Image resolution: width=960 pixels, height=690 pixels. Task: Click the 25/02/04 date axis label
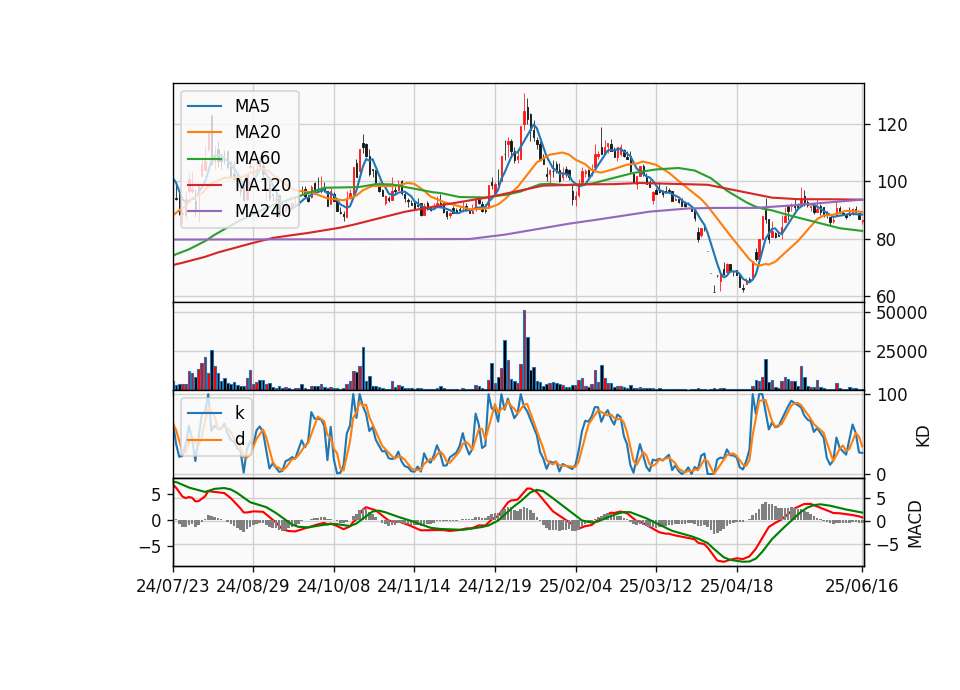(576, 586)
